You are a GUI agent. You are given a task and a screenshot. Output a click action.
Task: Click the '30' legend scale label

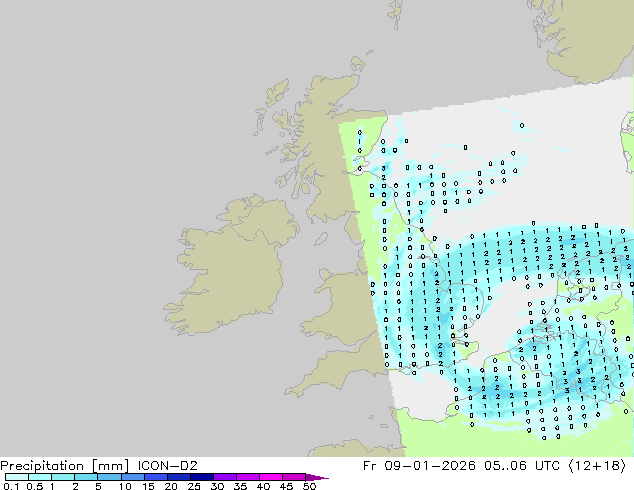tap(217, 486)
